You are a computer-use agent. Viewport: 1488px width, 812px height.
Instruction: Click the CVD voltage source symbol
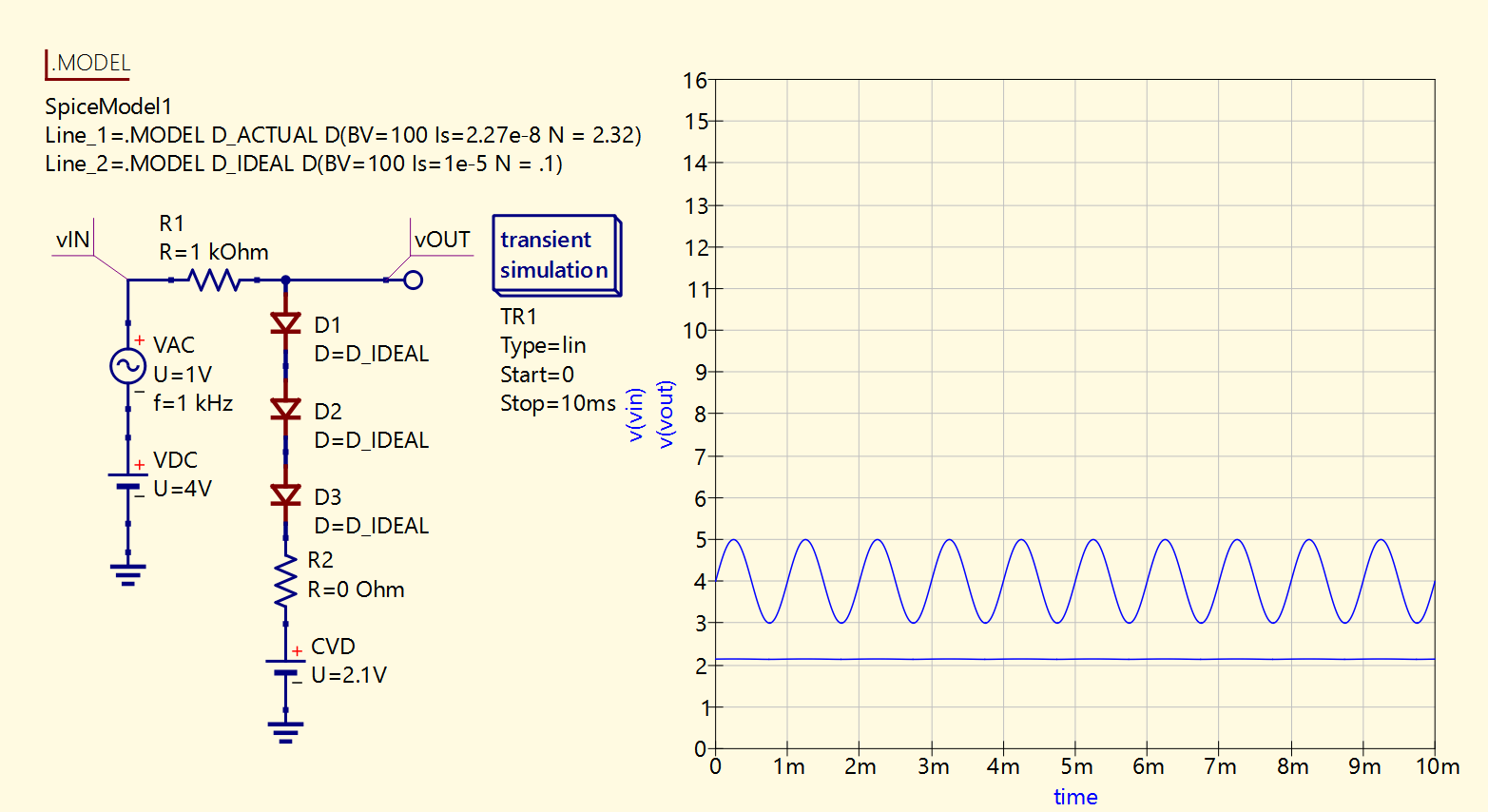point(285,667)
